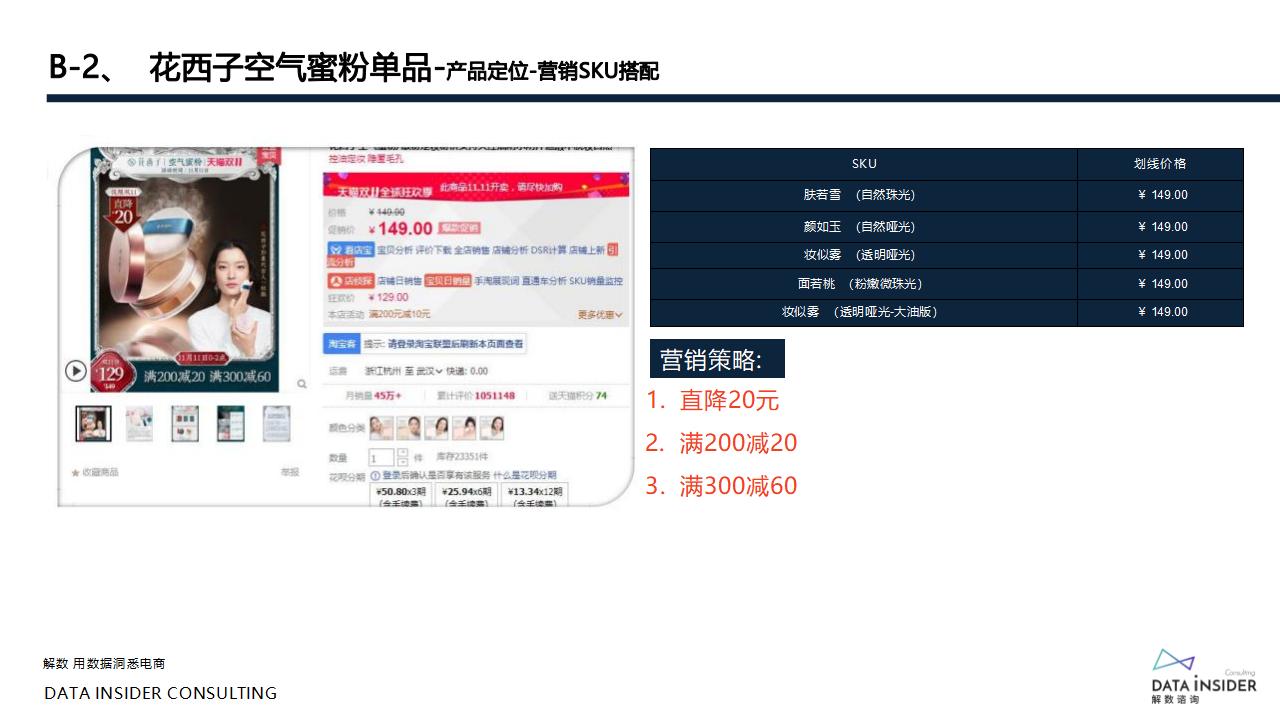Play the product video on main image
Screen dimensions: 1280x720
pyautogui.click(x=76, y=371)
